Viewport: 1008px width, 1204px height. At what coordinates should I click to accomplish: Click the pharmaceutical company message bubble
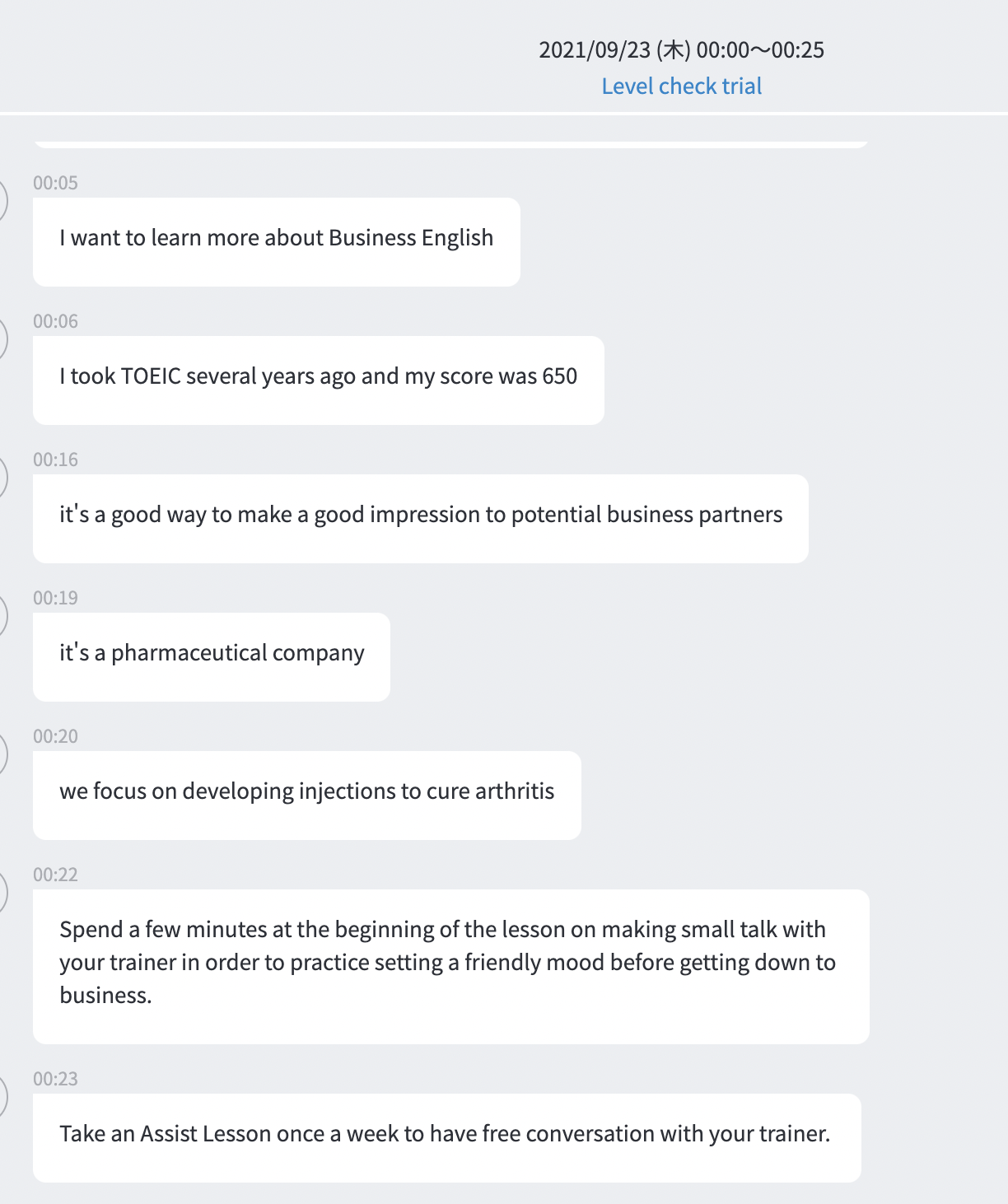tap(211, 657)
